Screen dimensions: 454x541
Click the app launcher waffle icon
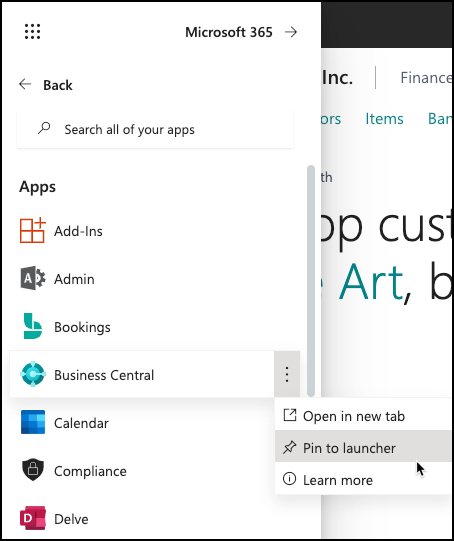pos(32,32)
